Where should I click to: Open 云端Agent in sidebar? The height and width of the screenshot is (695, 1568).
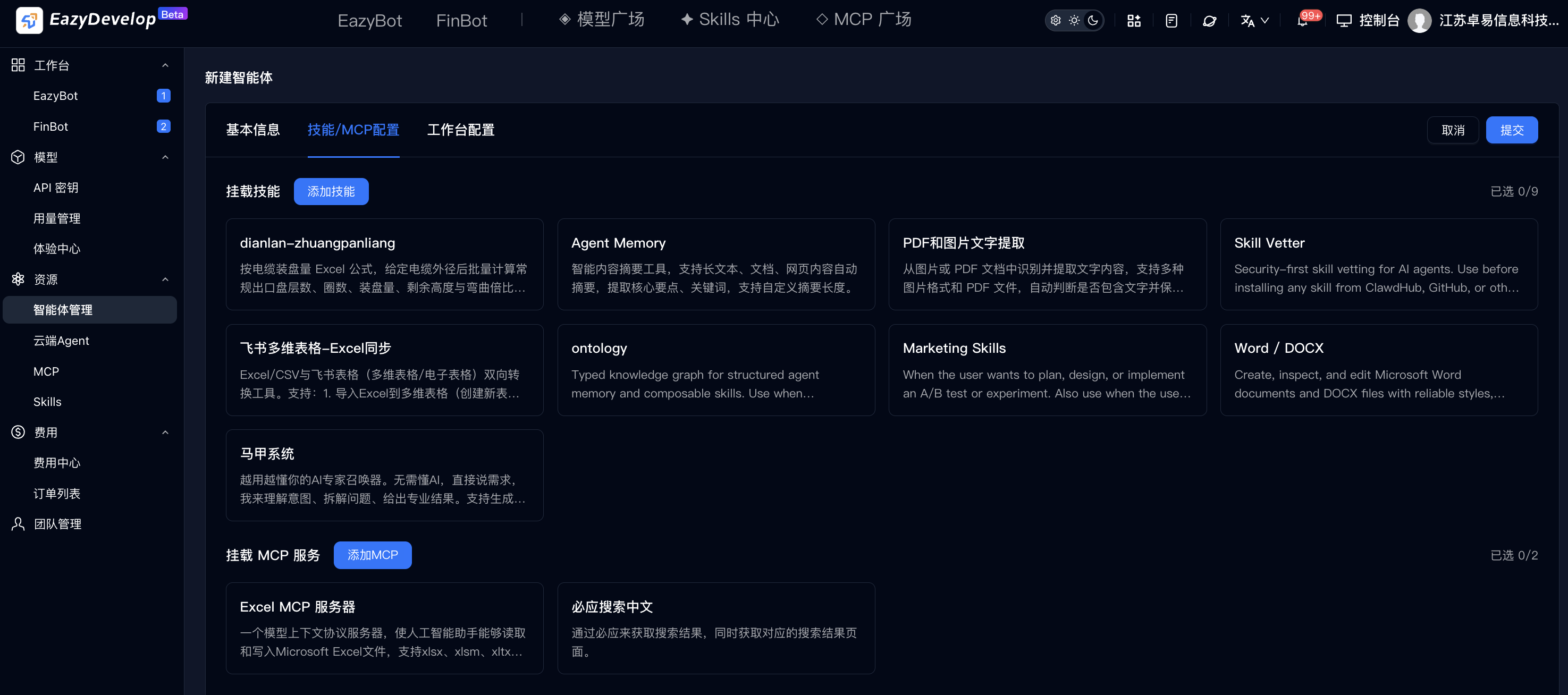coord(61,341)
